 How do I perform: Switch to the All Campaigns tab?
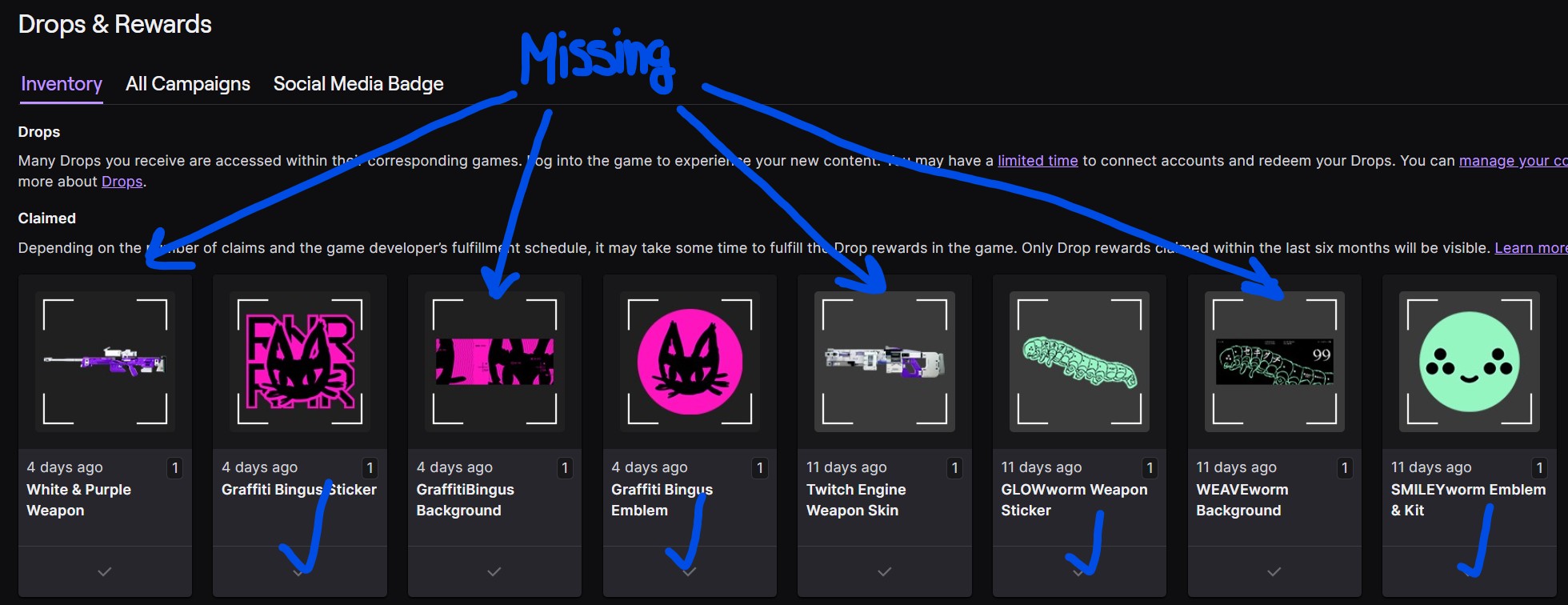(x=188, y=84)
